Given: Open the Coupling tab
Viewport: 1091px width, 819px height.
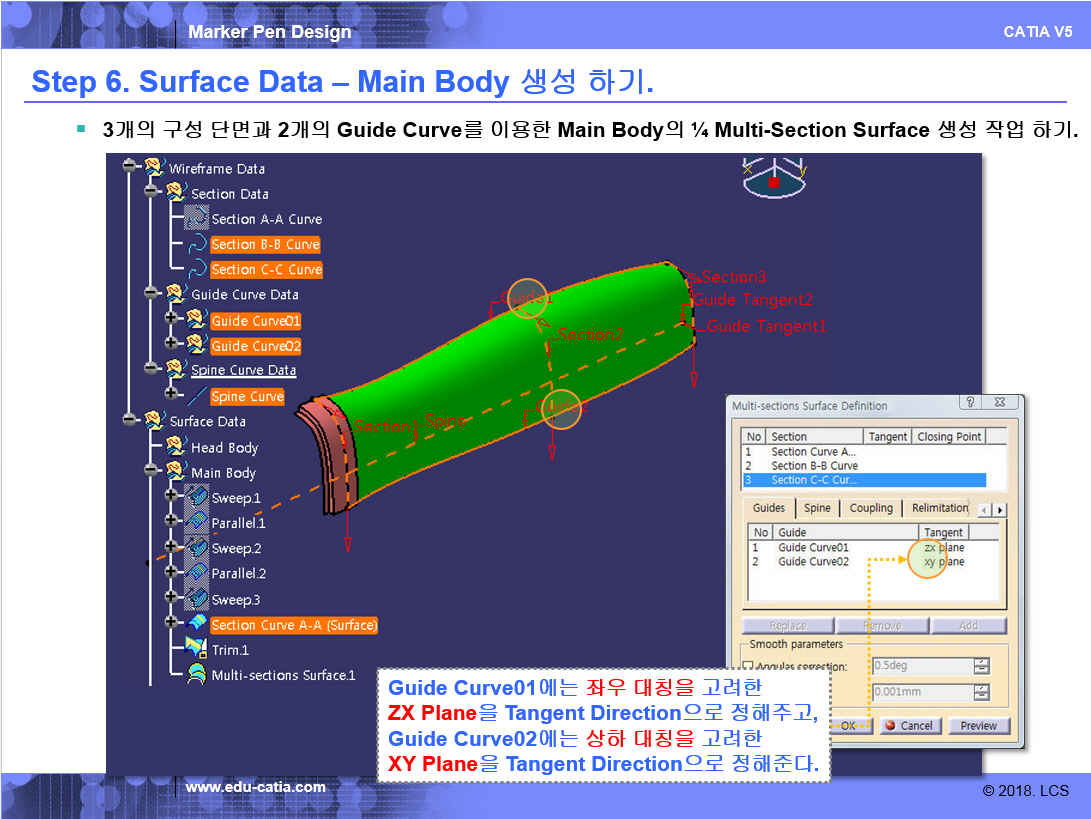Looking at the screenshot, I should 870,508.
